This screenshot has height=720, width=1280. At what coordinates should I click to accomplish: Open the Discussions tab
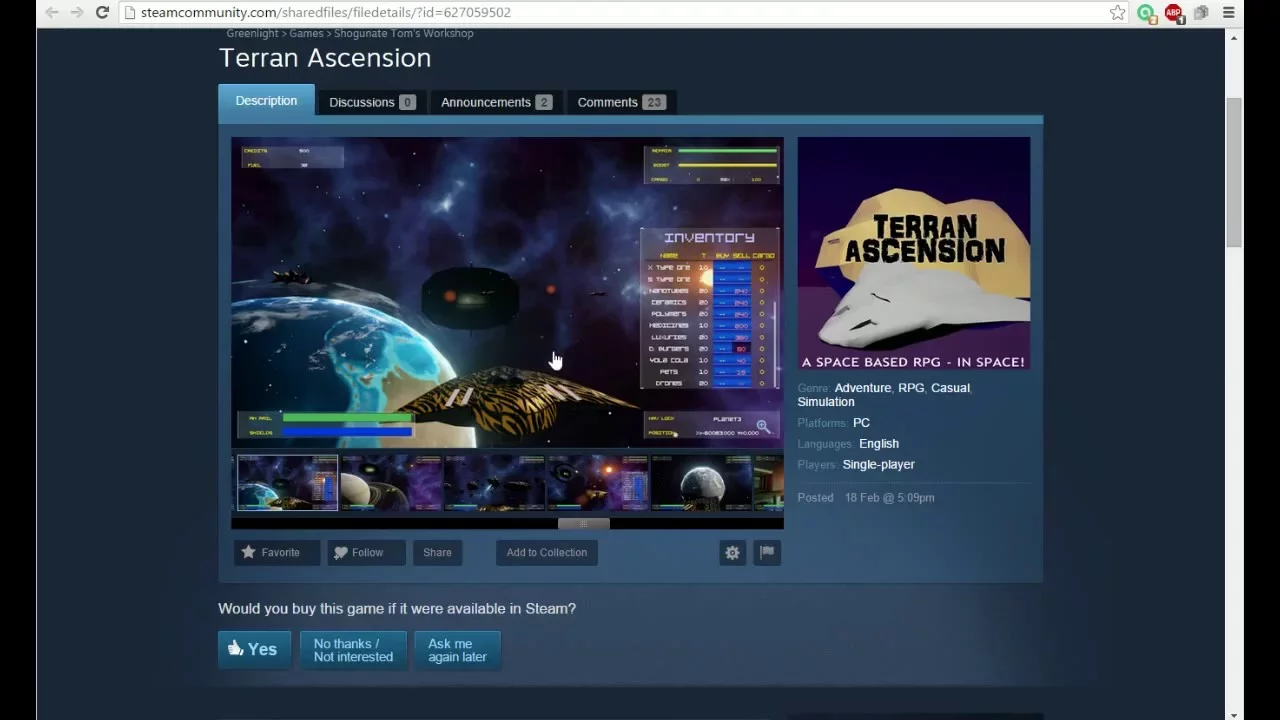pyautogui.click(x=372, y=102)
